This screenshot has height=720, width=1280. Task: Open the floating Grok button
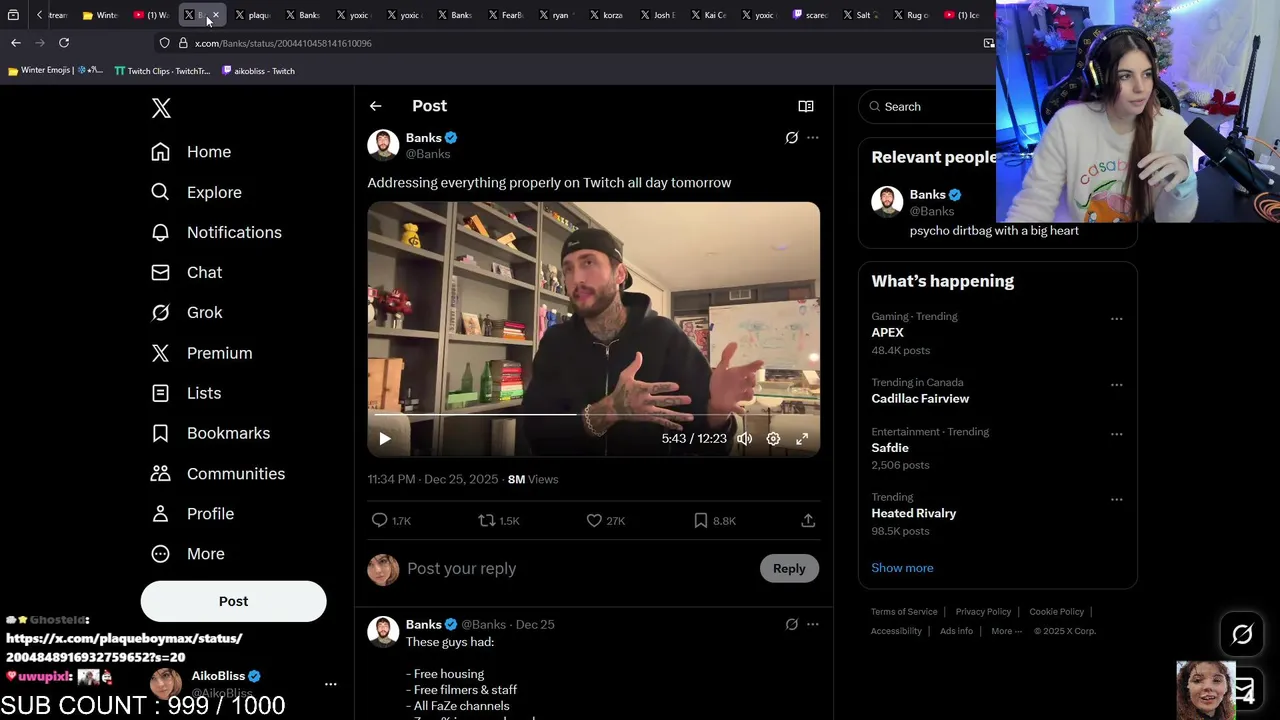point(1242,634)
